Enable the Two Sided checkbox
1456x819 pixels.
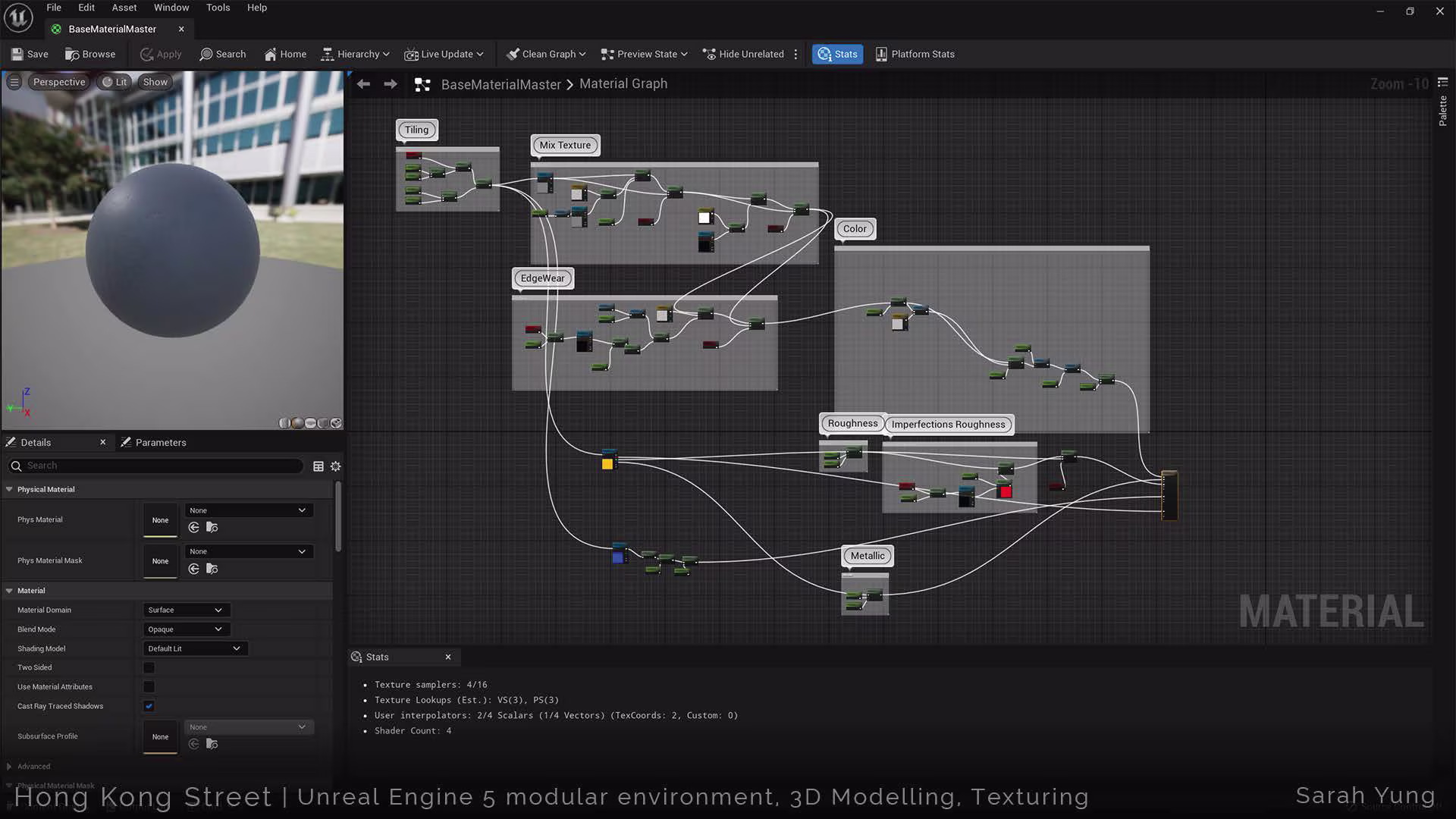(149, 668)
